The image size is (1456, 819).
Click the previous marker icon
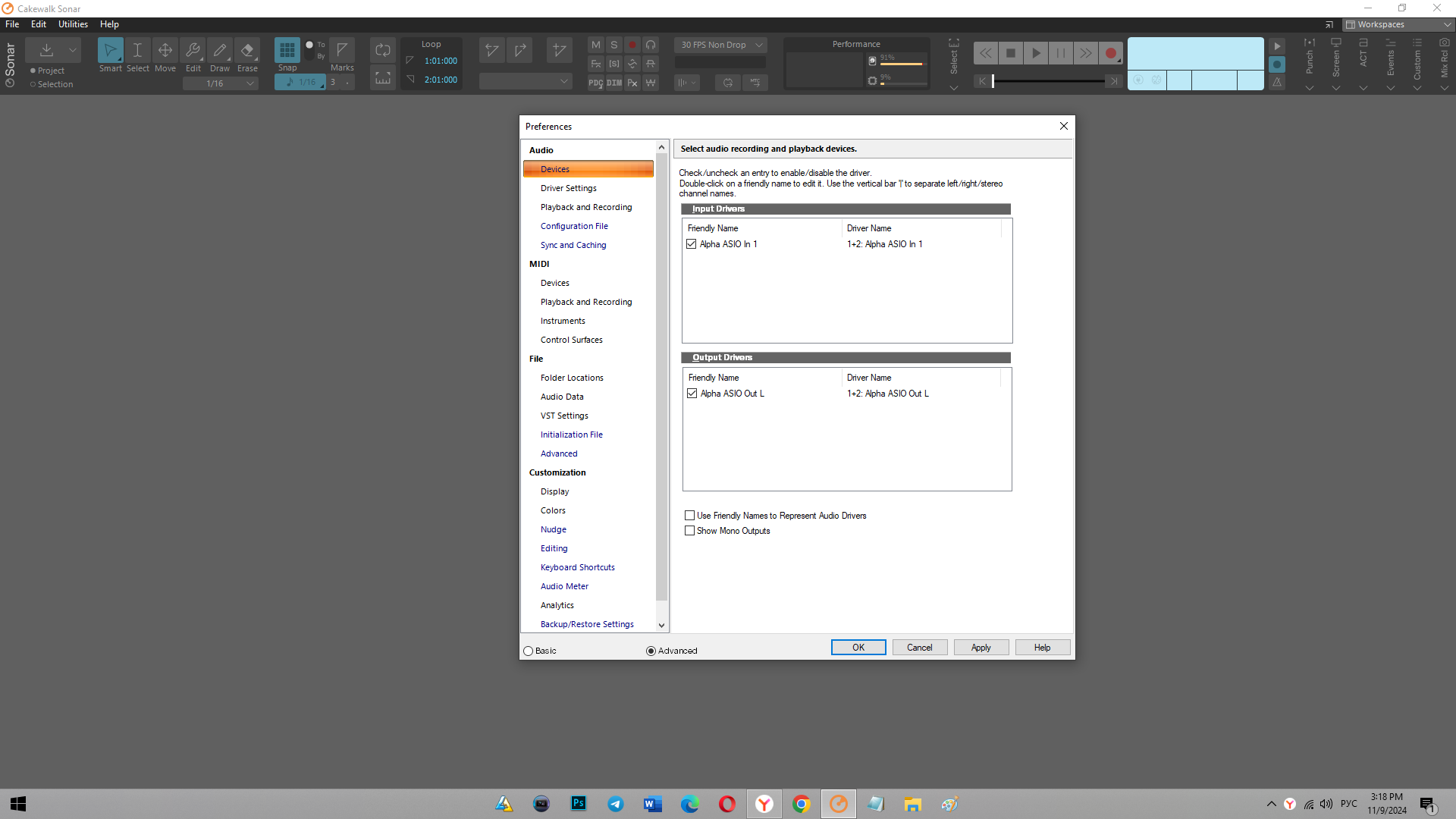pos(492,51)
